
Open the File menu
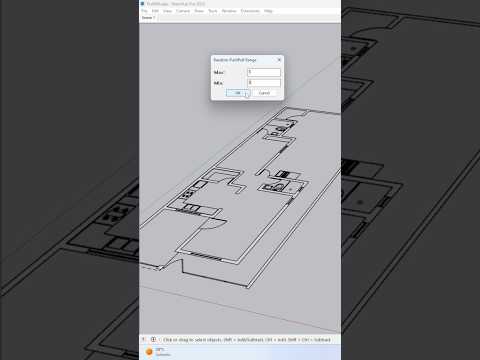[144, 11]
